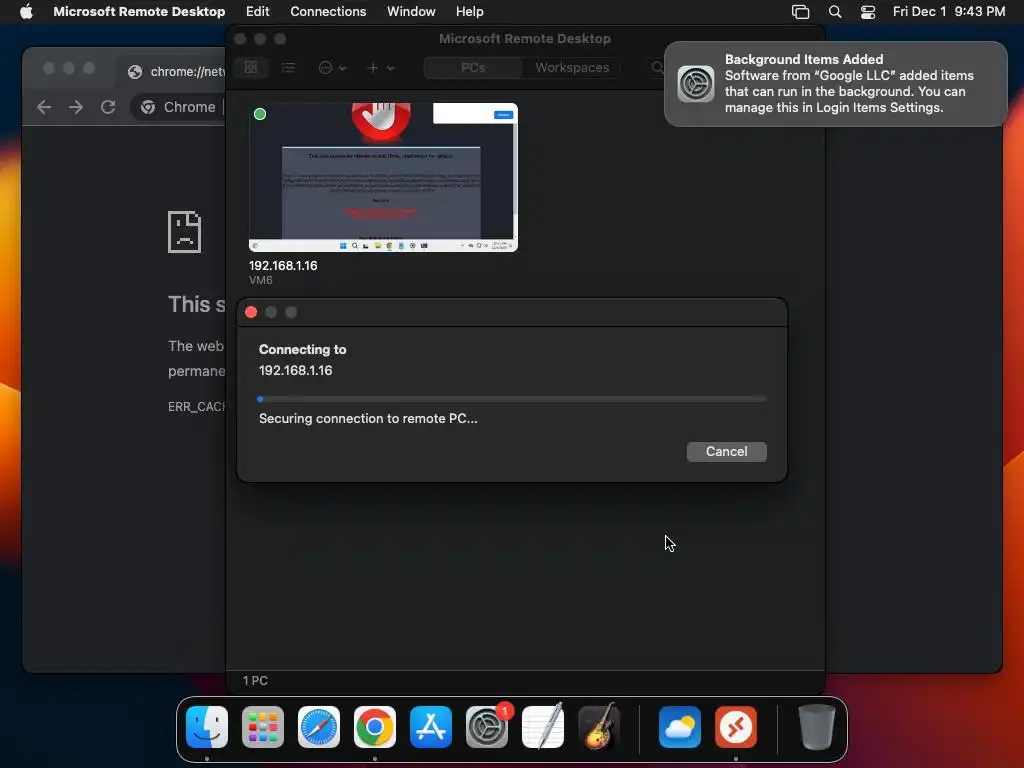Go forward in Chrome window
Image resolution: width=1024 pixels, height=768 pixels.
[x=76, y=107]
